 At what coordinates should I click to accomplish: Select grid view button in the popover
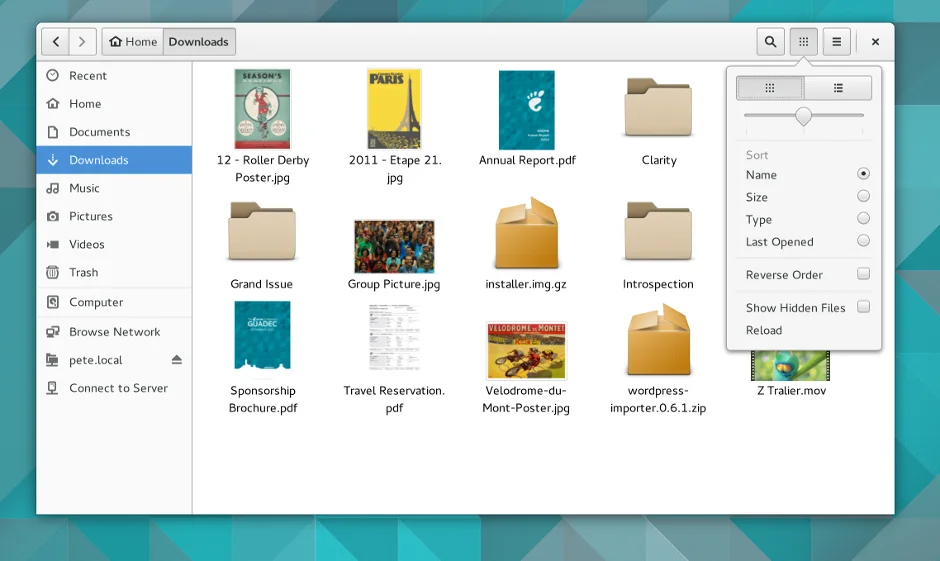click(x=770, y=88)
